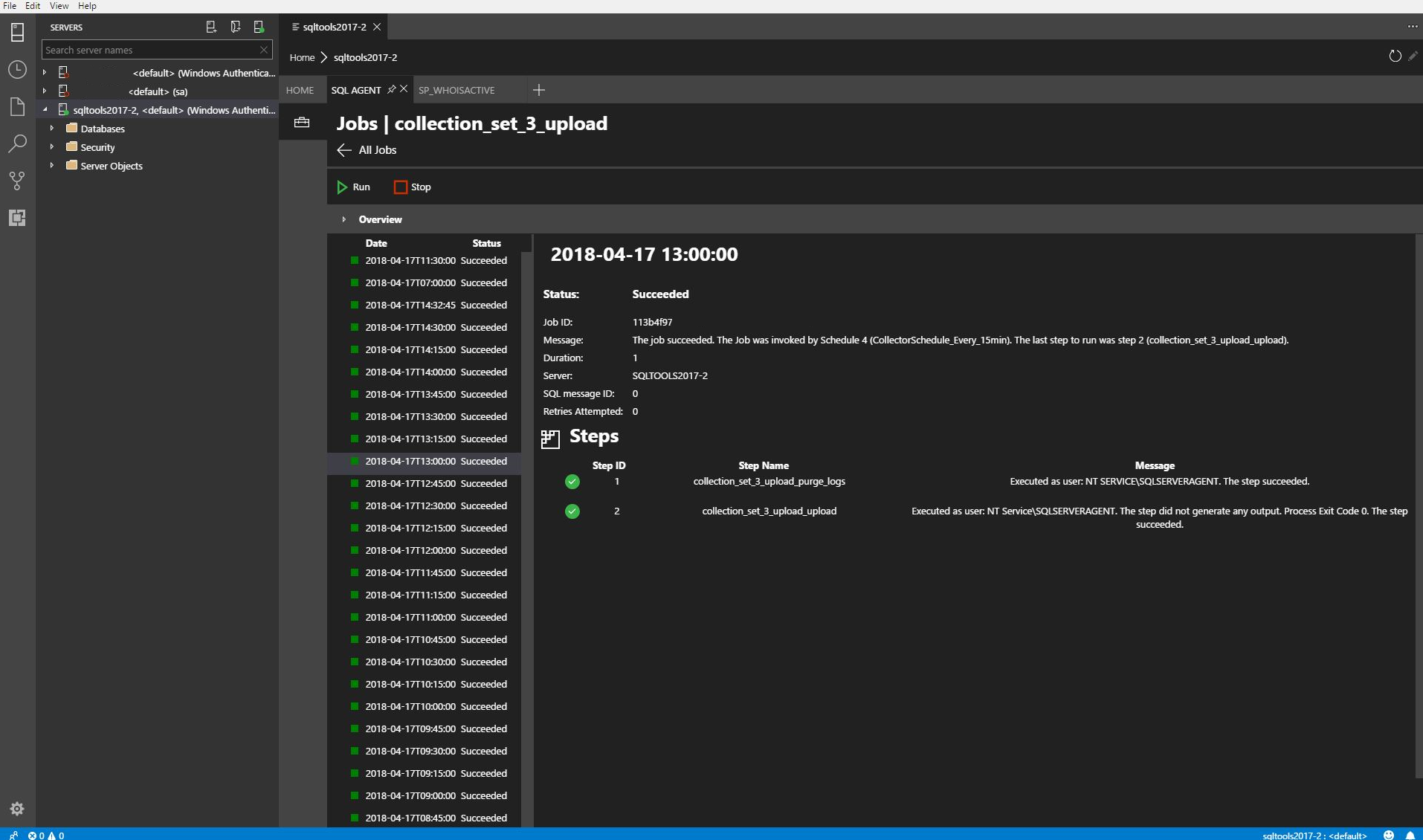Open Source Control view in activity bar
Image resolution: width=1423 pixels, height=840 pixels.
(x=17, y=181)
